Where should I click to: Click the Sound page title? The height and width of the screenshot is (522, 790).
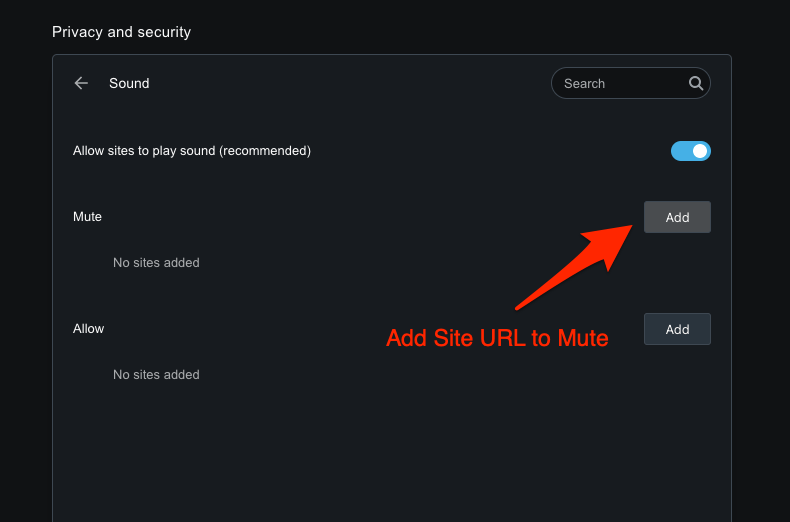tap(129, 83)
